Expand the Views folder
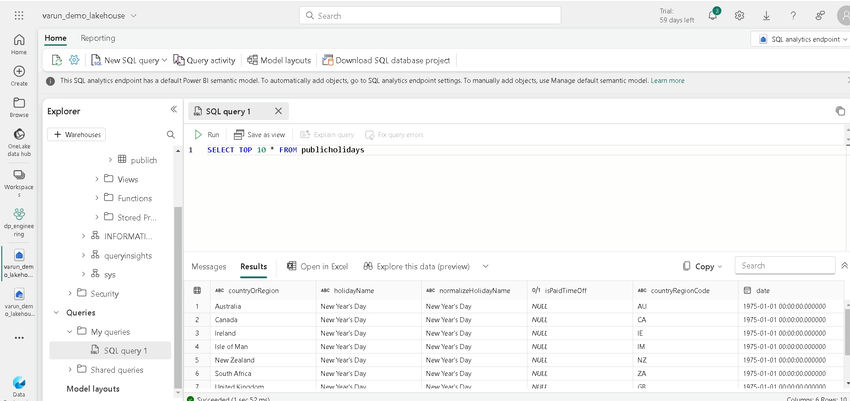 [97, 179]
